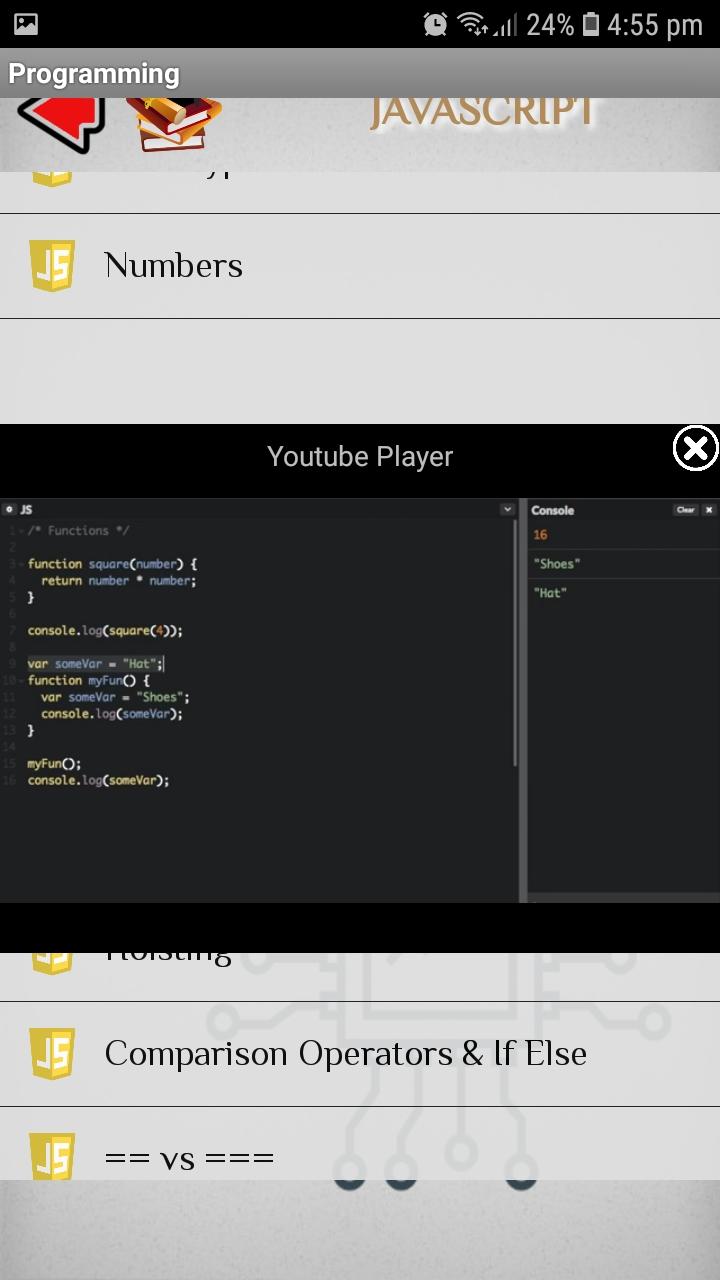Viewport: 720px width, 1280px height.
Task: Tap the Wi-Fi status icon
Action: pyautogui.click(x=472, y=24)
